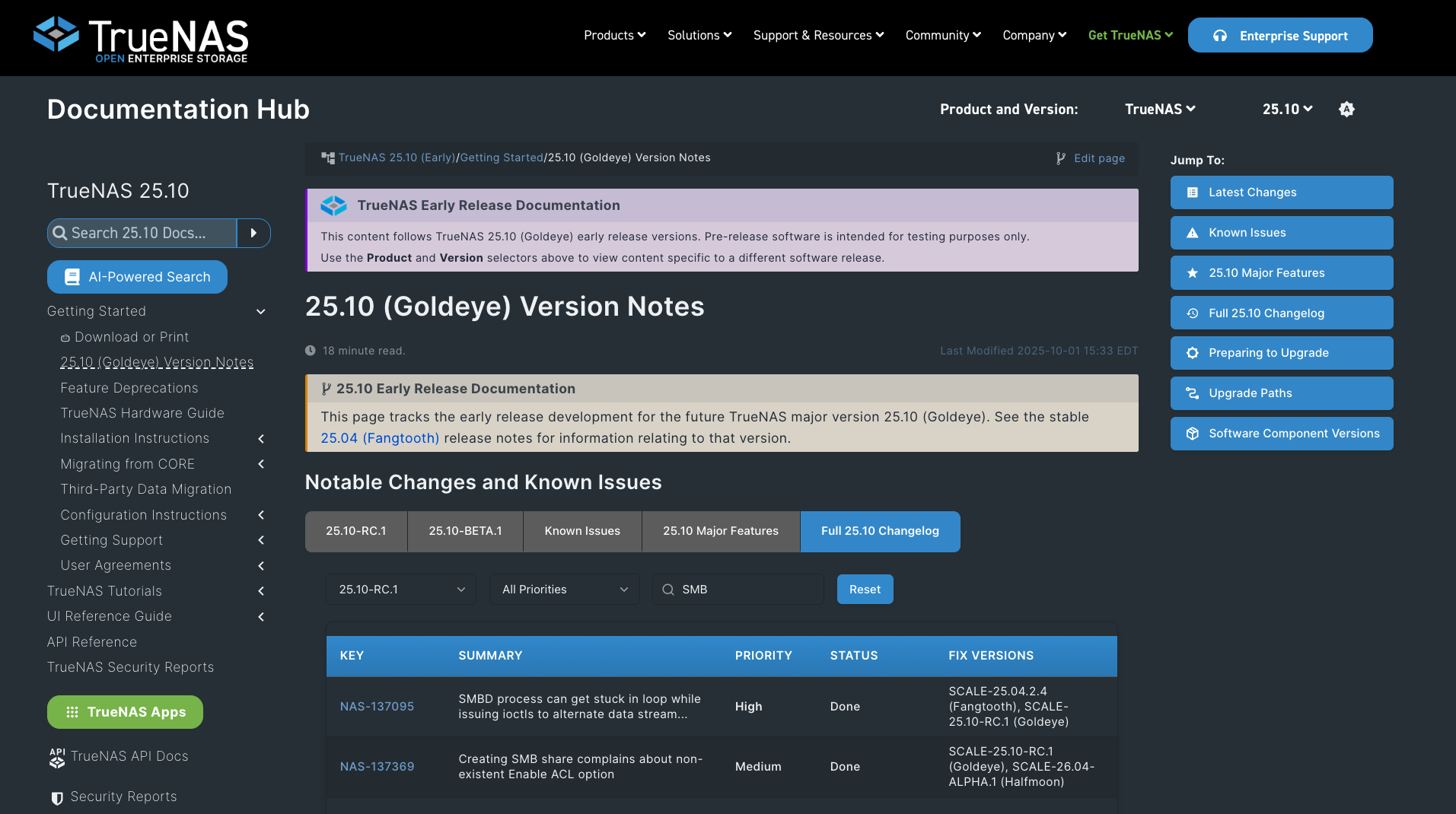Open API Reference in sidebar
This screenshot has width=1456, height=814.
[x=92, y=642]
